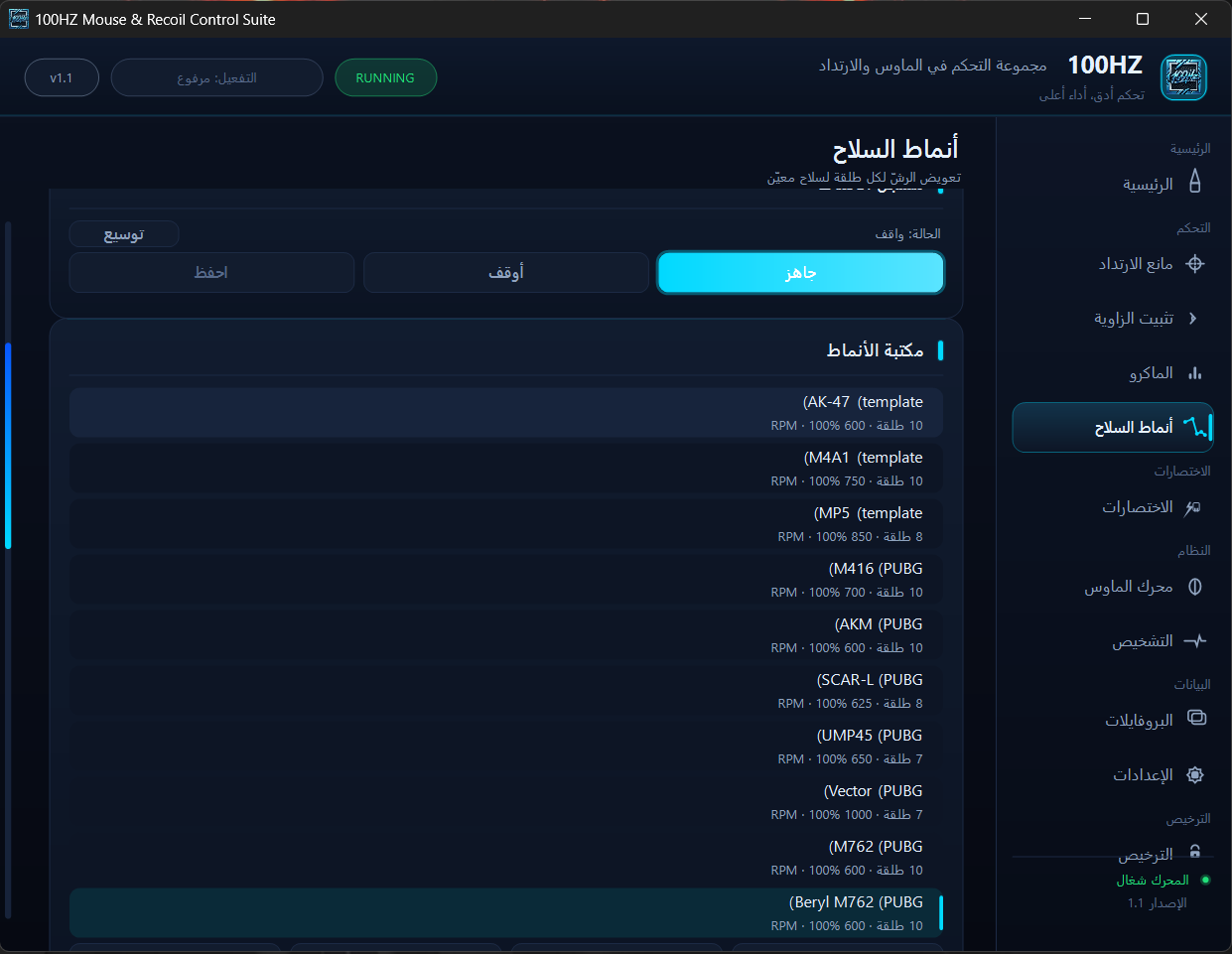The height and width of the screenshot is (954, 1232).
Task: Click the blue vertical scrollbar thumb
Action: pyautogui.click(x=8, y=446)
